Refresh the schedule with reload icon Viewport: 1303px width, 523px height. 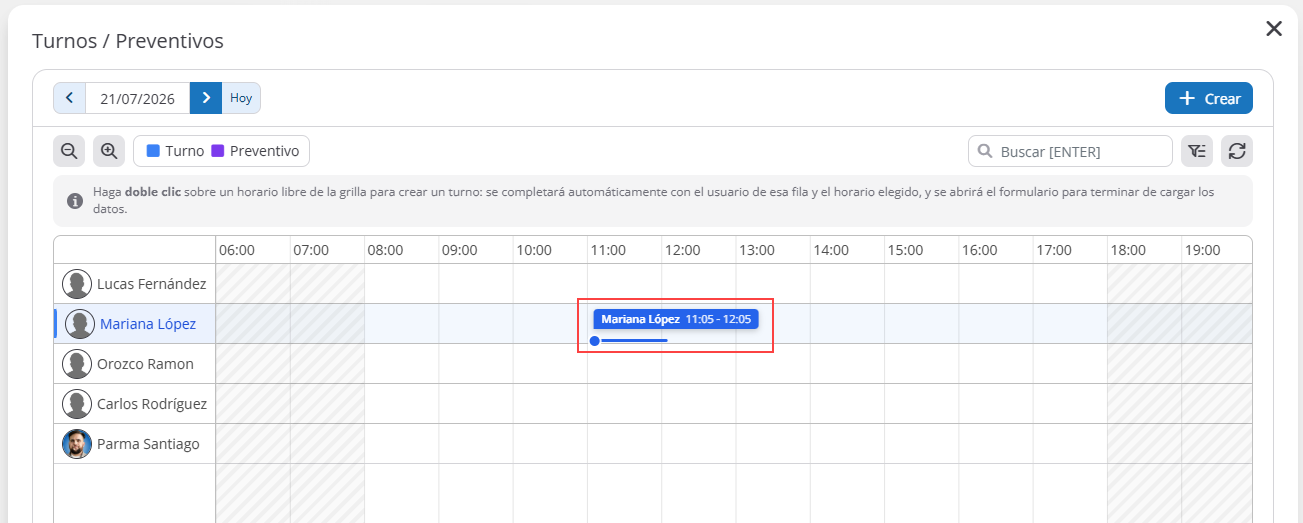tap(1237, 151)
